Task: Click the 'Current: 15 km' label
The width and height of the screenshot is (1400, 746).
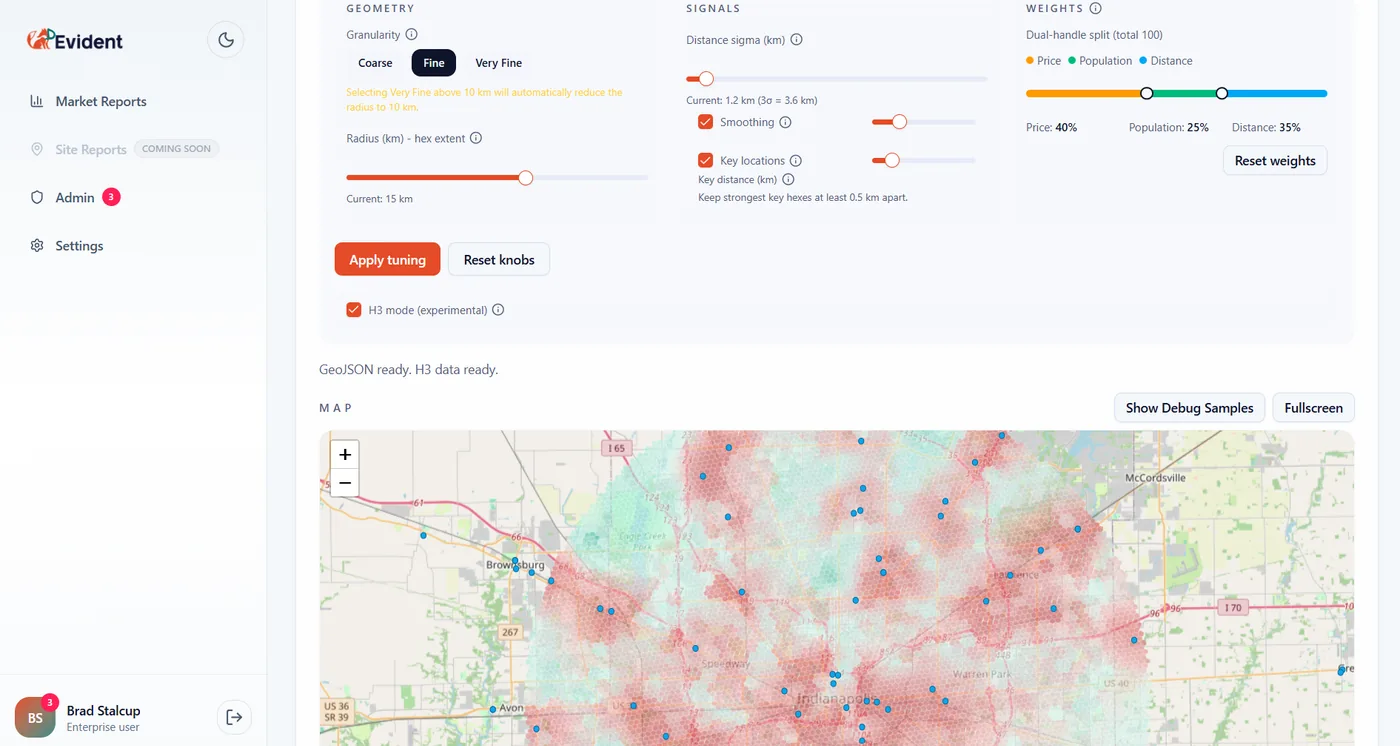Action: (379, 199)
